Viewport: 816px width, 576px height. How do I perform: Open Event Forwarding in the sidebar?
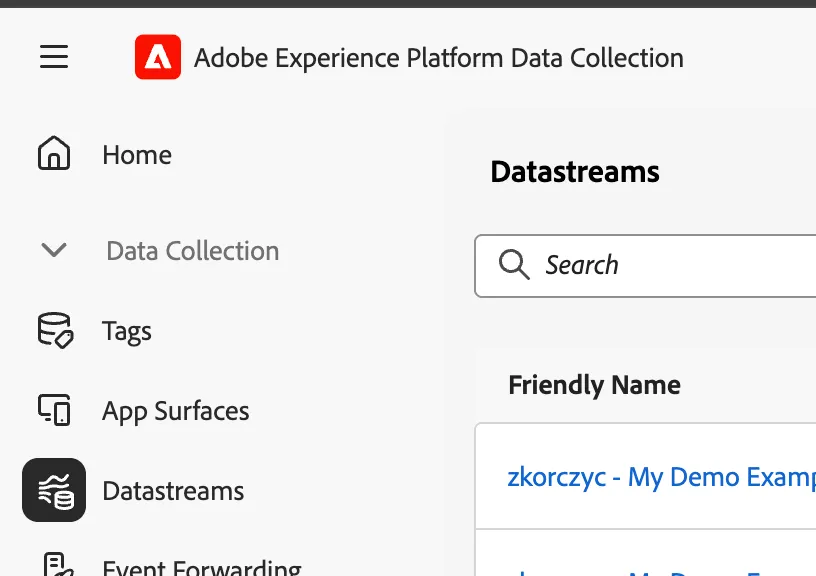tap(202, 567)
